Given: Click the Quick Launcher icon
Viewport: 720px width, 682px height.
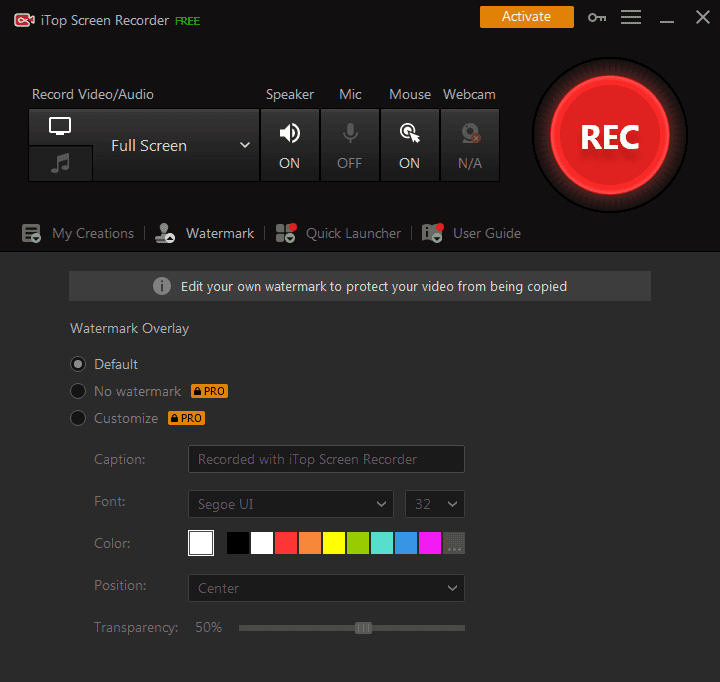Looking at the screenshot, I should 286,233.
